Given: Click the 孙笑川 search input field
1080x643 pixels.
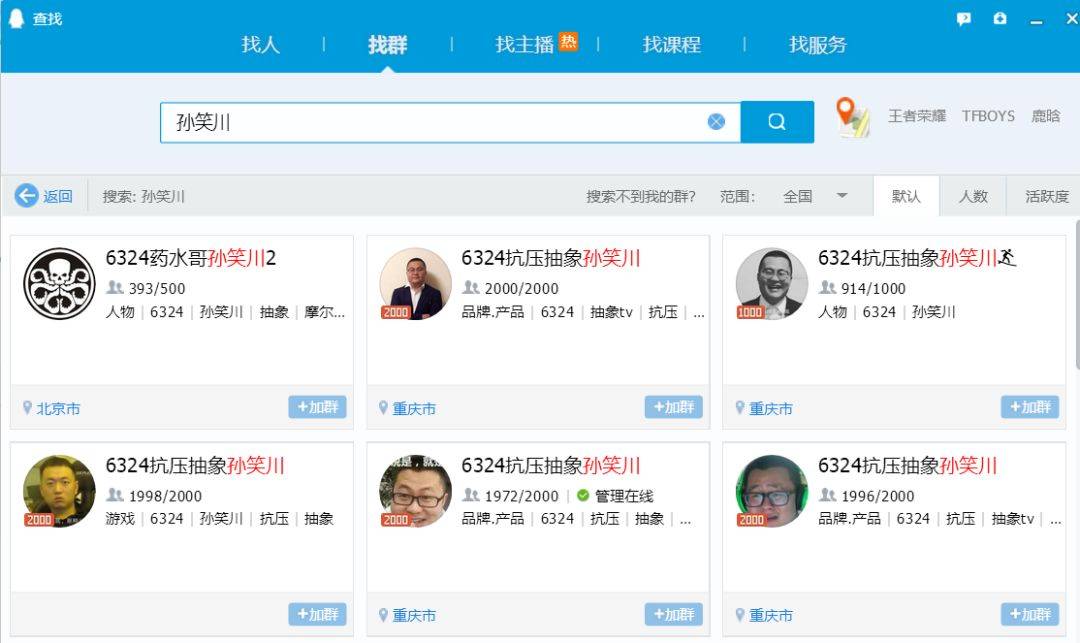Looking at the screenshot, I should tap(430, 122).
